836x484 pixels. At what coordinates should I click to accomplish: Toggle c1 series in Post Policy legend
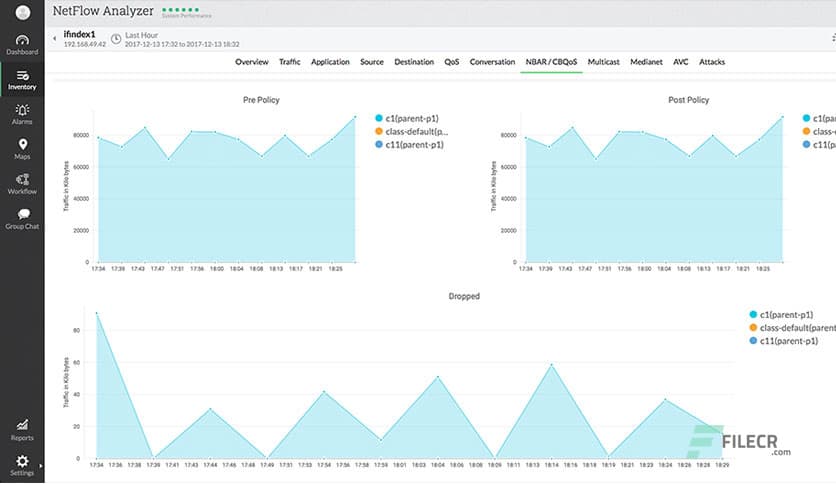[x=819, y=118]
